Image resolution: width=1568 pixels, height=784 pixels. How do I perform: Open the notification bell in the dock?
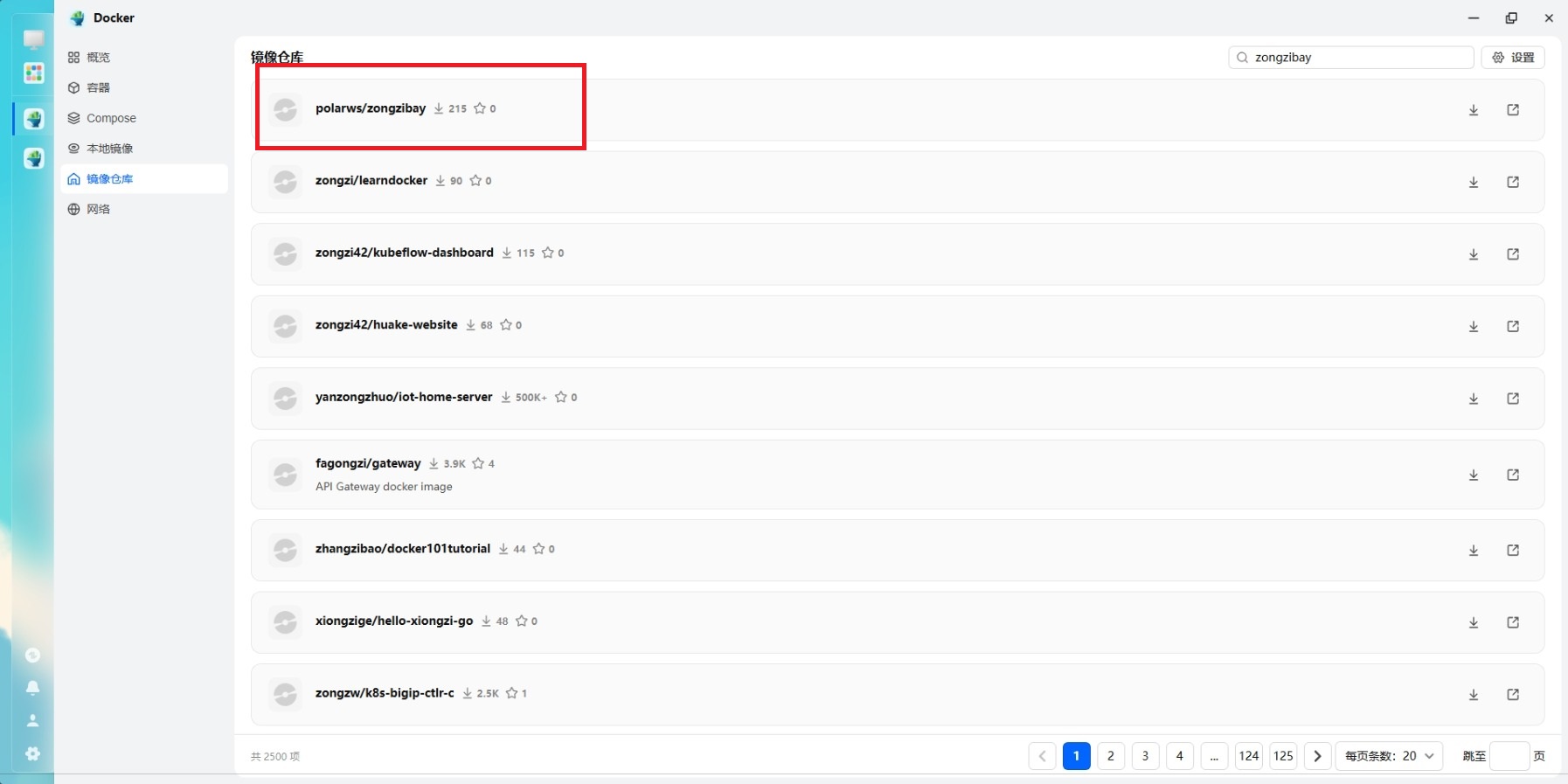33,688
